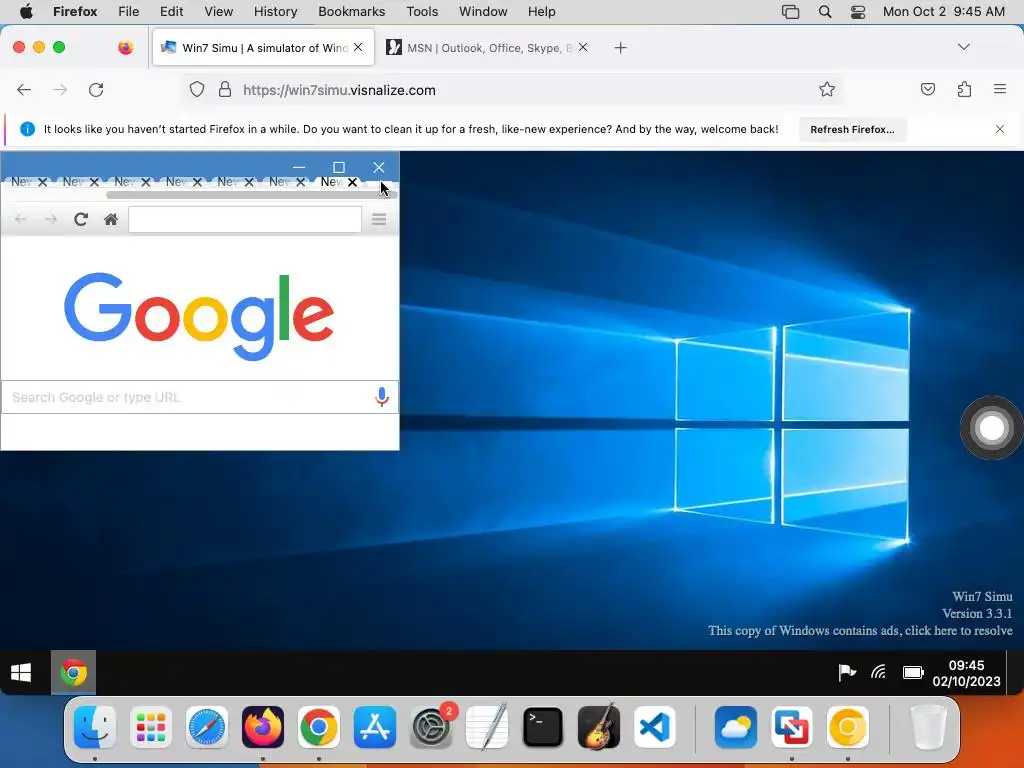Viewport: 1024px width, 768px height.
Task: Go forward in Firefox
Action: coord(60,90)
